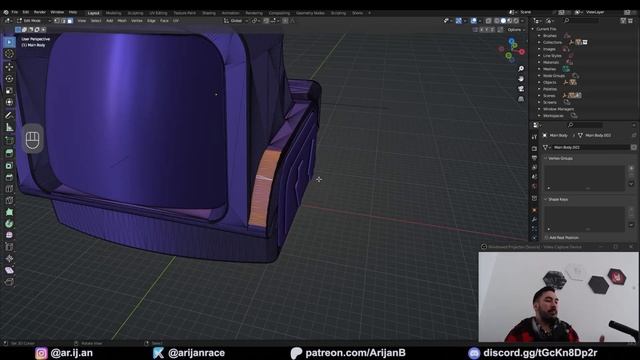Add a new vertex group with plus
This screenshot has height=360, width=640.
click(x=631, y=168)
